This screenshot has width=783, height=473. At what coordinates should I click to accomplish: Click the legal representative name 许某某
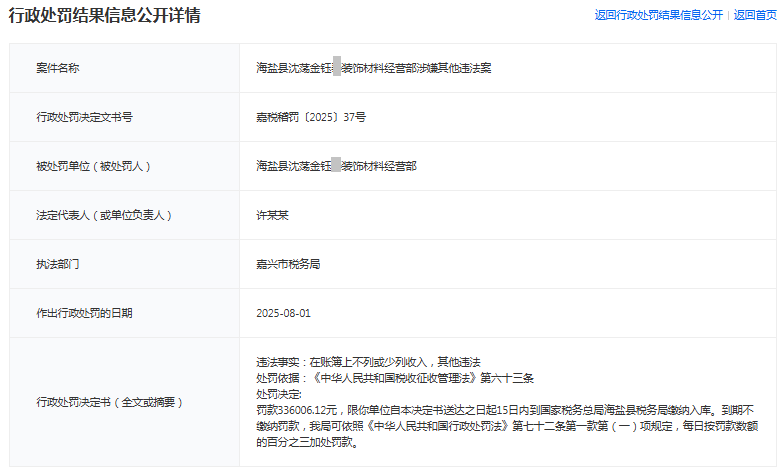pyautogui.click(x=272, y=215)
